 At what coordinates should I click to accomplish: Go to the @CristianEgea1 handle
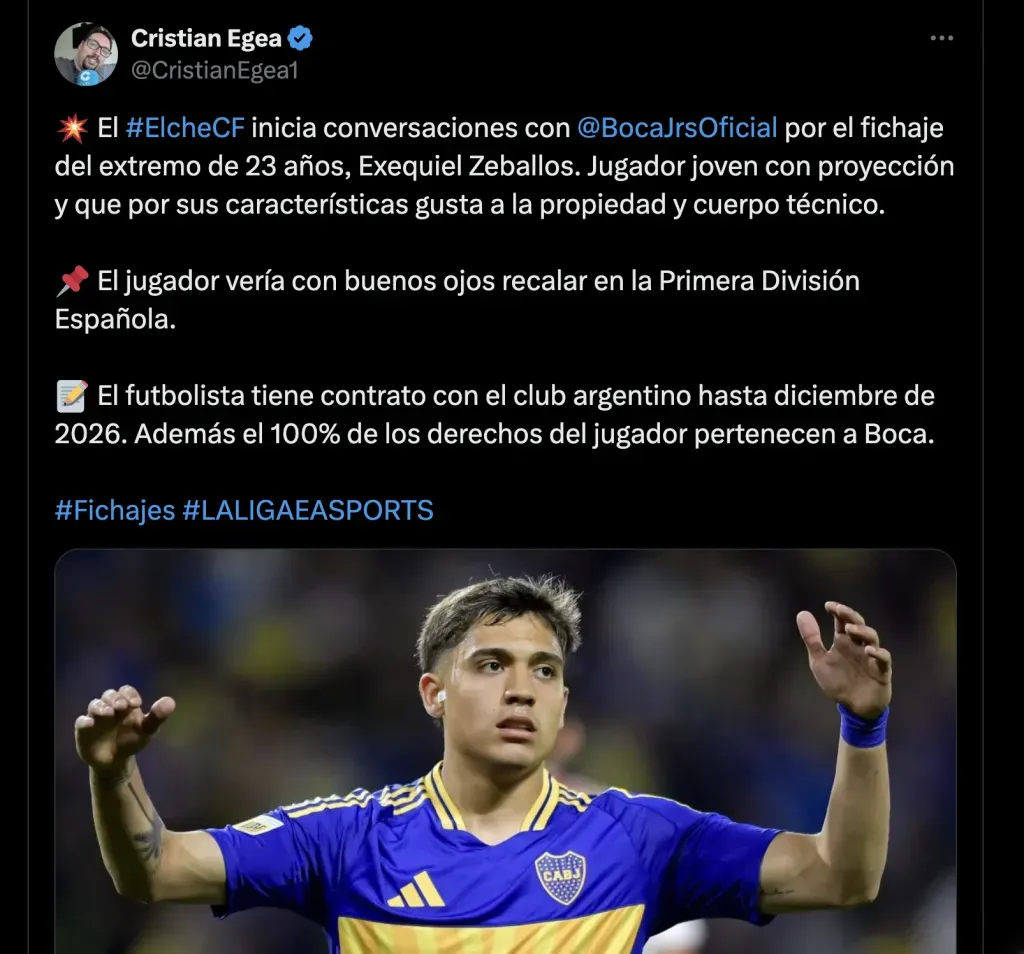coord(215,71)
